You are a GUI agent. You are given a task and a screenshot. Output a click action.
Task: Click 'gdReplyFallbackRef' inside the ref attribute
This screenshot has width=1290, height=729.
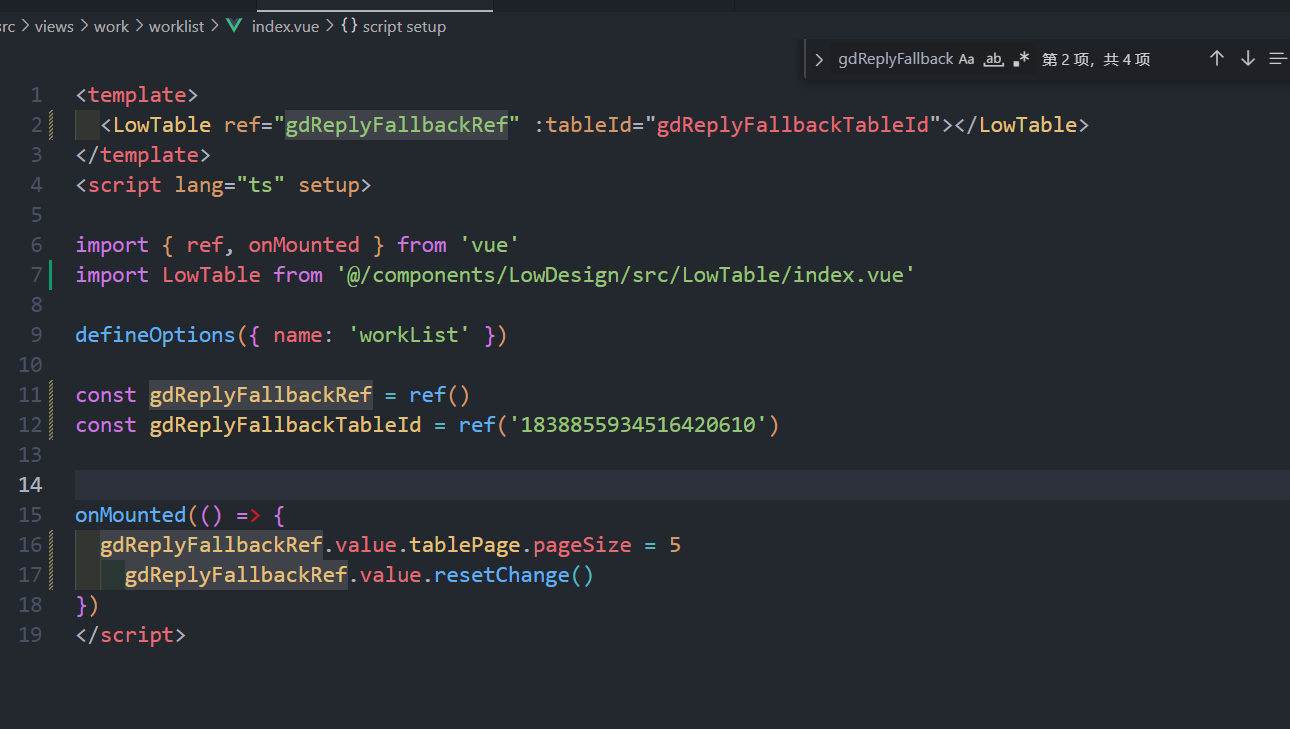pos(397,125)
